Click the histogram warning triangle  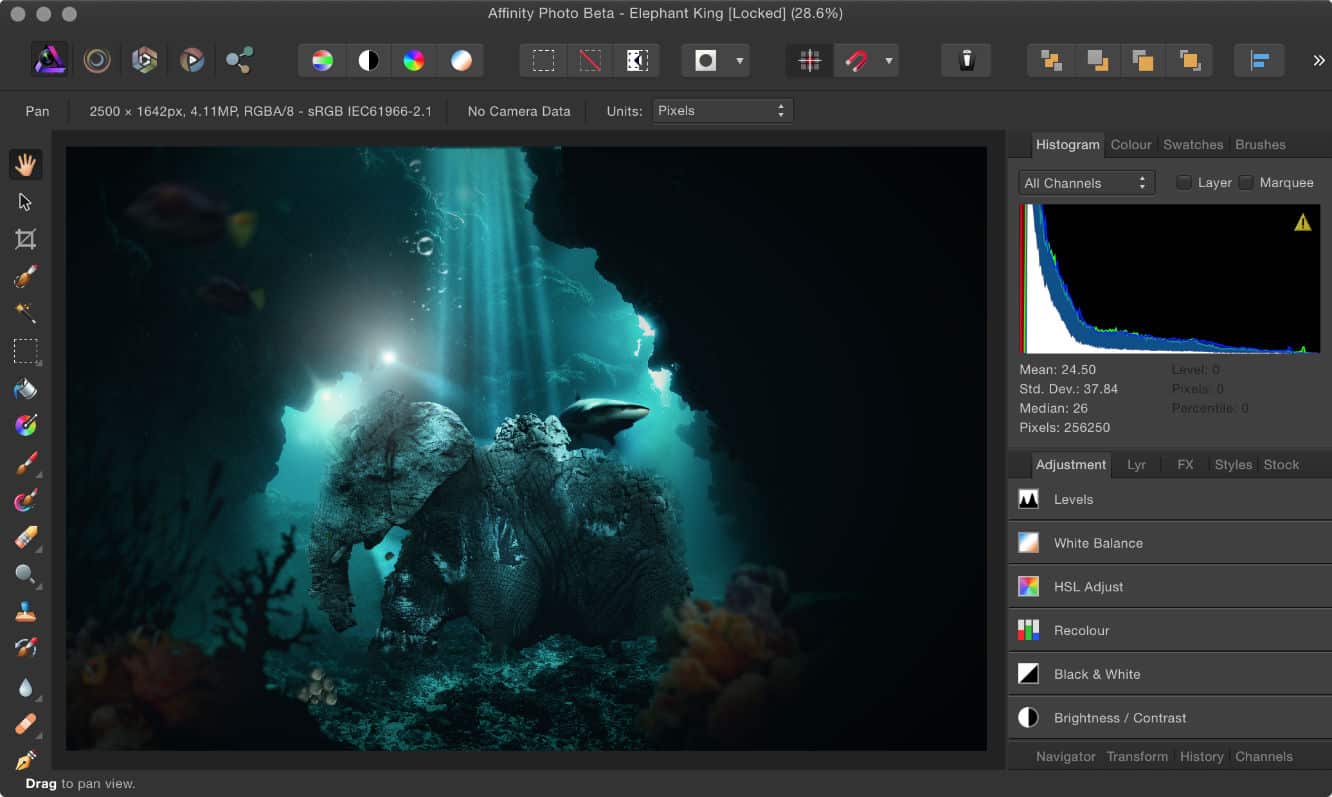point(1303,223)
